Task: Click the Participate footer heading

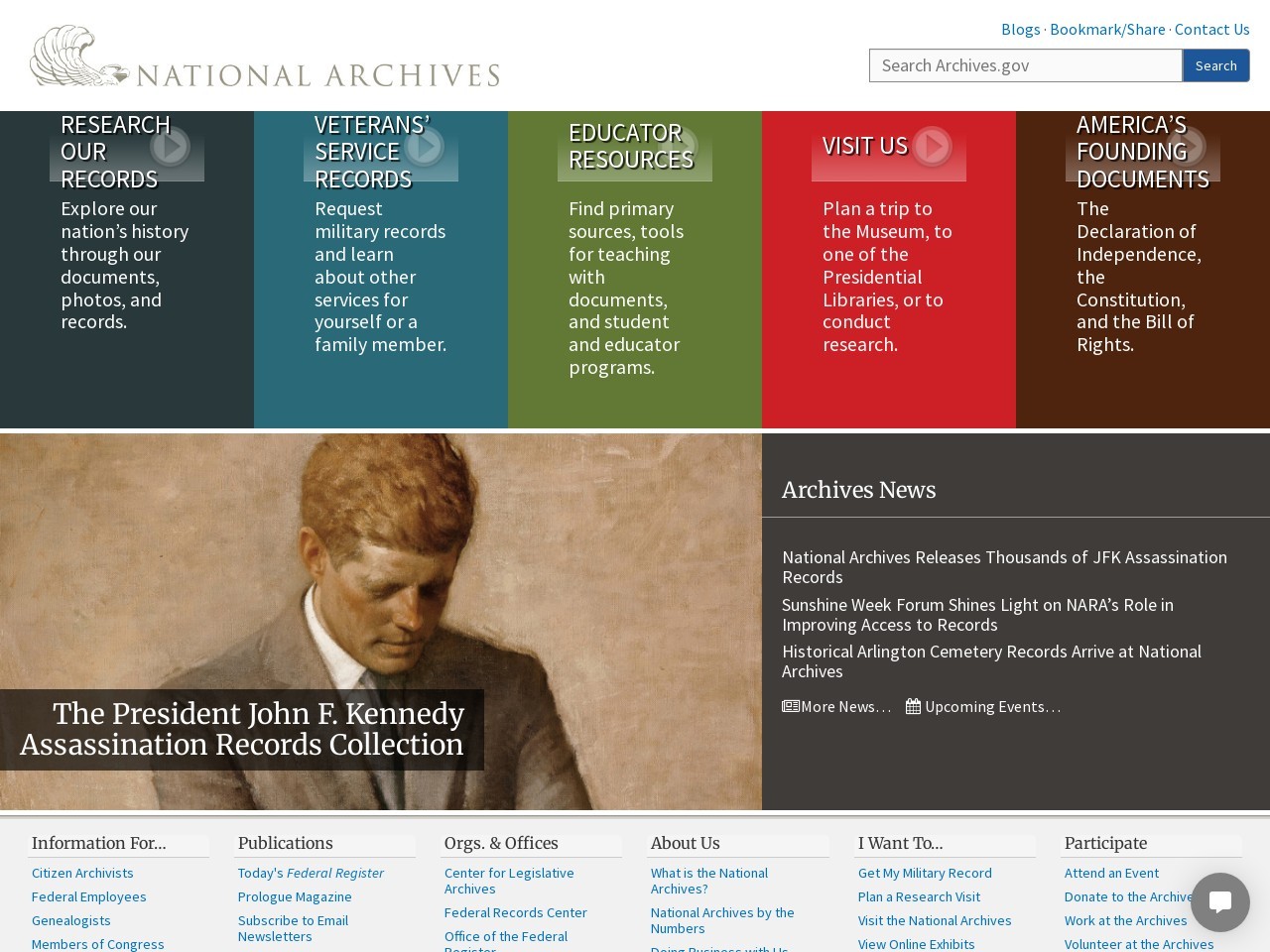Action: [1105, 843]
